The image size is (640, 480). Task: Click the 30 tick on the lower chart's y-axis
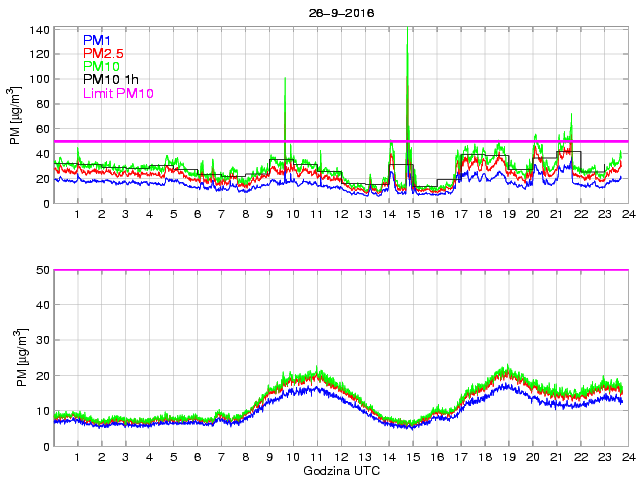pyautogui.click(x=42, y=340)
